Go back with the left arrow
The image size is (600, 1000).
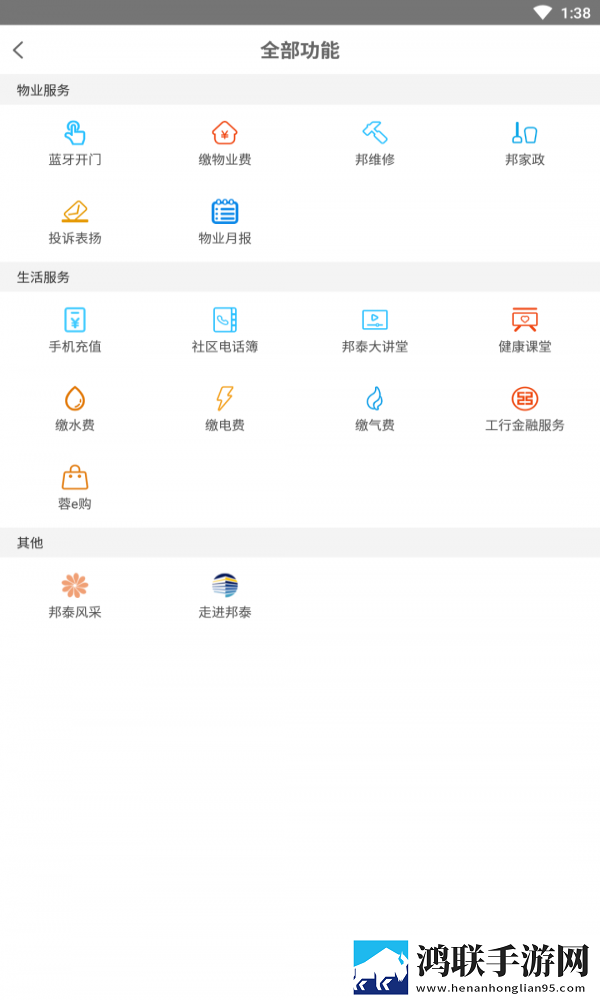tap(18, 50)
